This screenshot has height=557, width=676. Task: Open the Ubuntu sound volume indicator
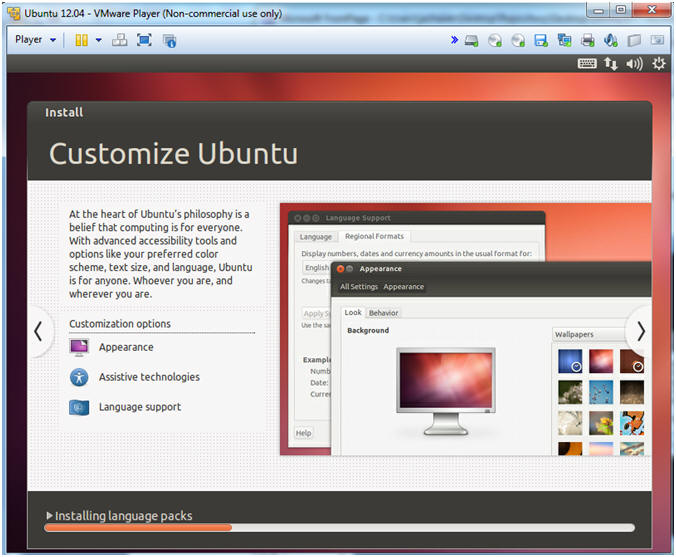coord(634,64)
